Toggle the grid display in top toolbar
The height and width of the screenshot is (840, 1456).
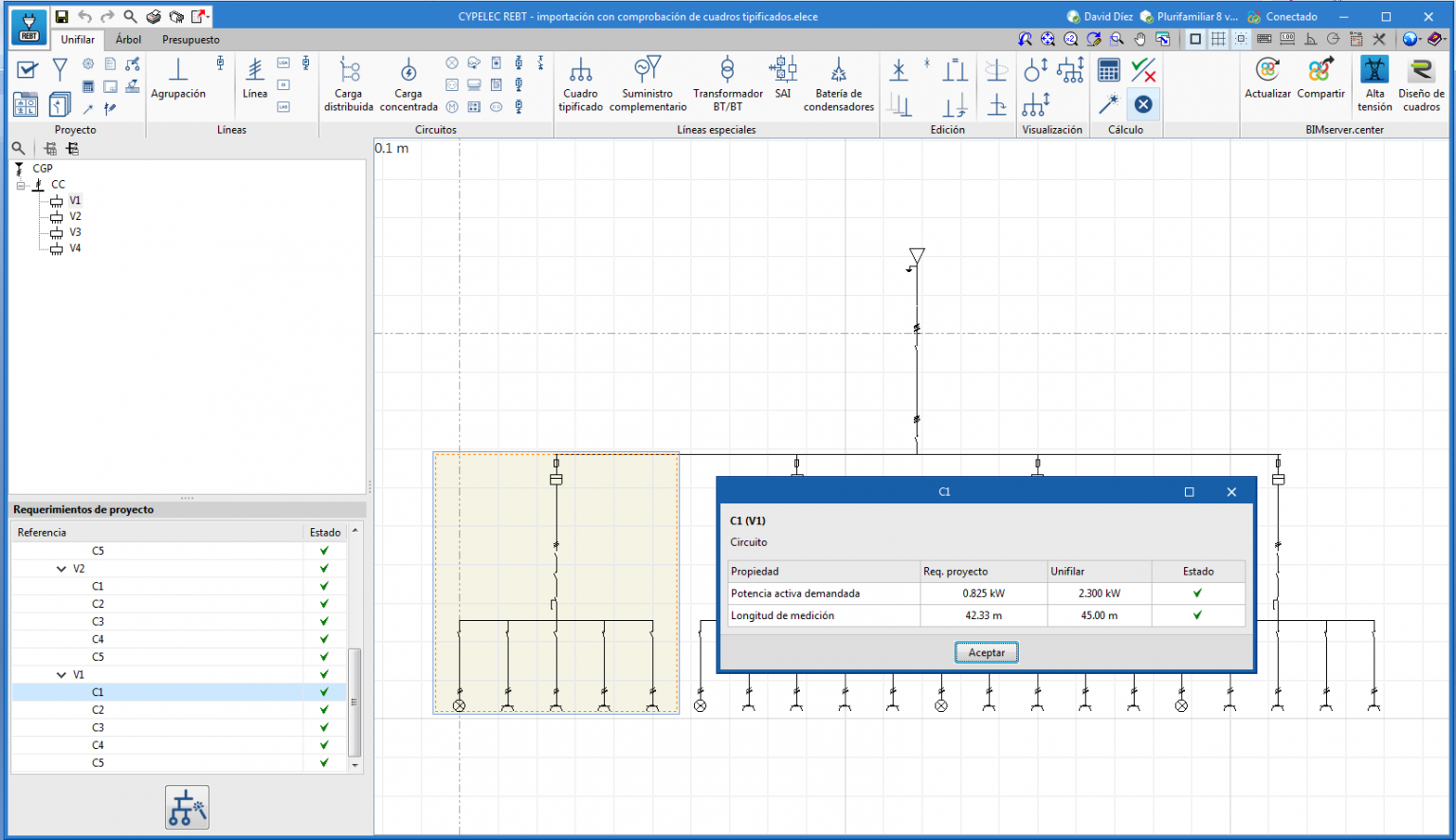pos(1218,39)
